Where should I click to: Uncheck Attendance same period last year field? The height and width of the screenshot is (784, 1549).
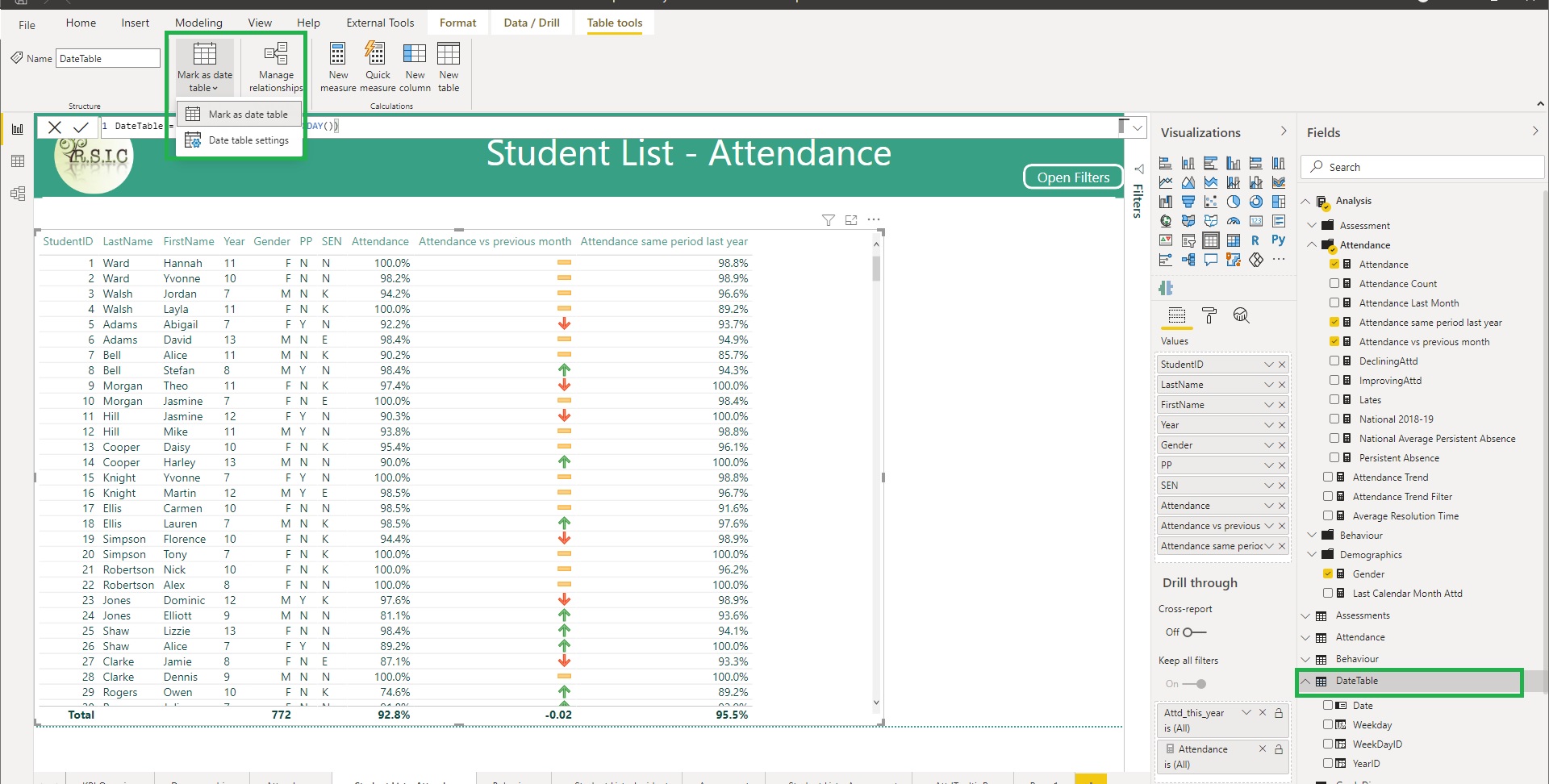[1334, 323]
